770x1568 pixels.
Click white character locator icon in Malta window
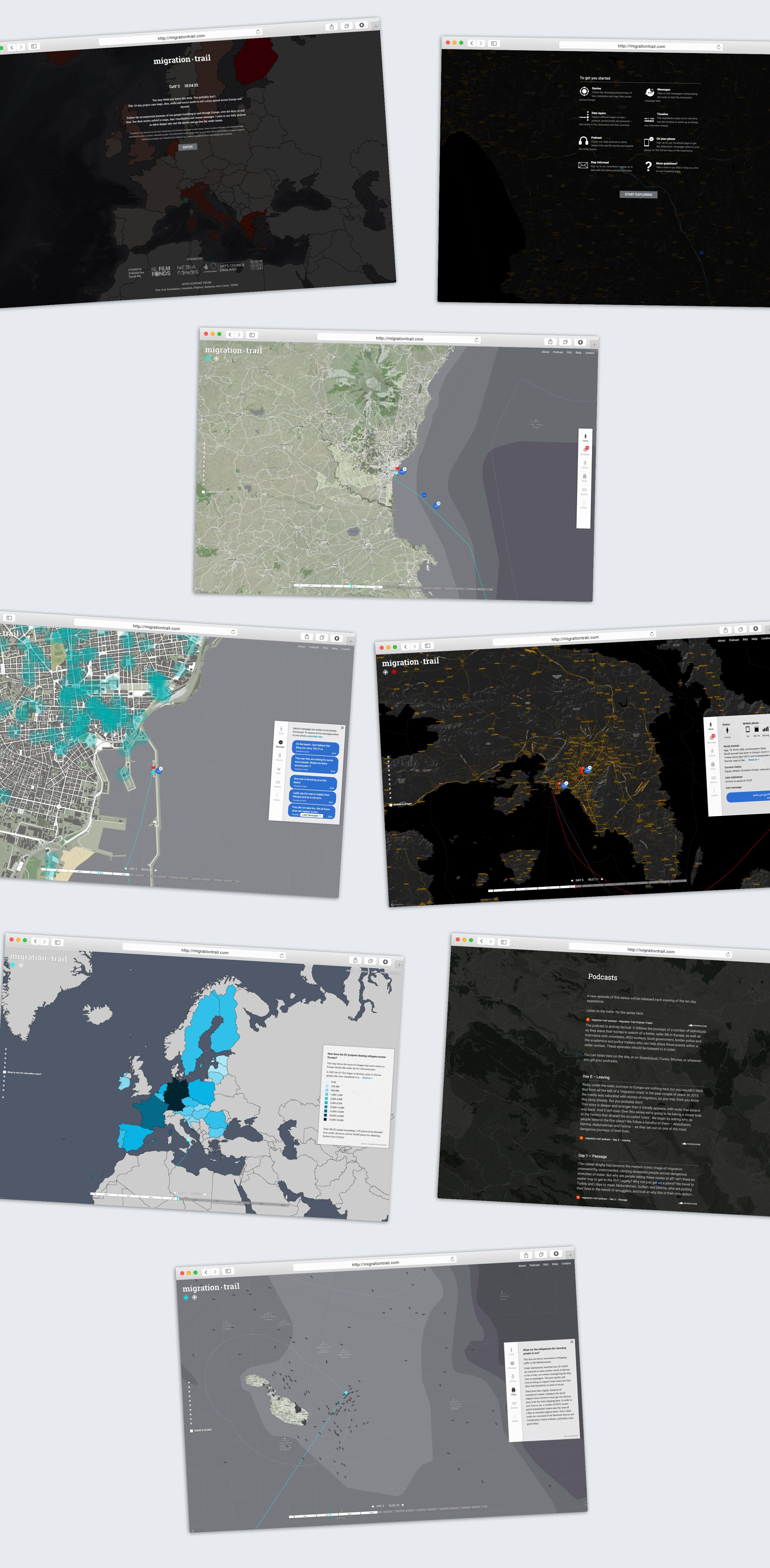pyautogui.click(x=195, y=1297)
